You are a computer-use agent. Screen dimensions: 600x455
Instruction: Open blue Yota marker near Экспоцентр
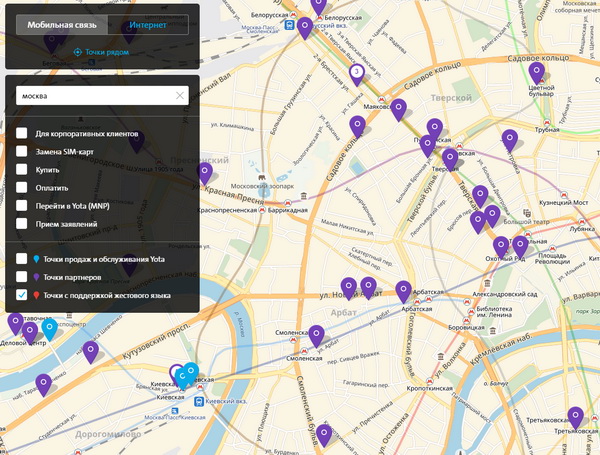49,329
